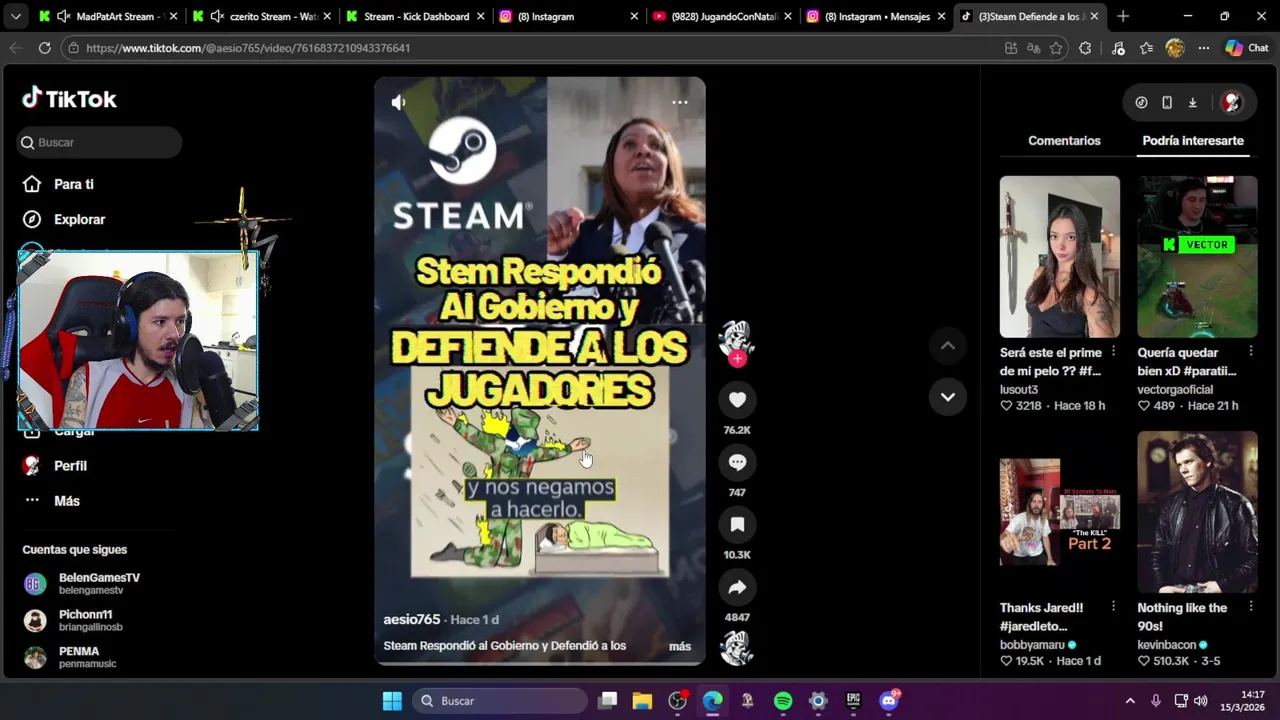Open favorites list icon in toolbar

coord(1146,48)
